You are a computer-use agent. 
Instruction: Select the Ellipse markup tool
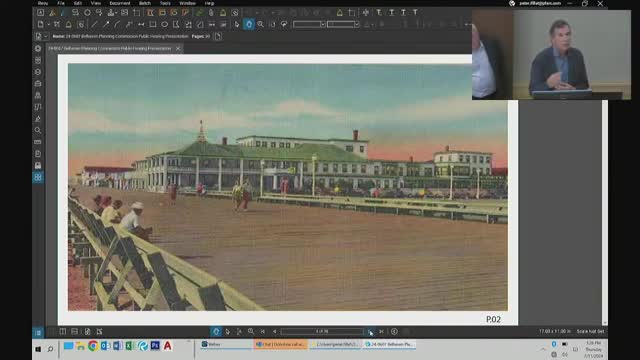164,24
